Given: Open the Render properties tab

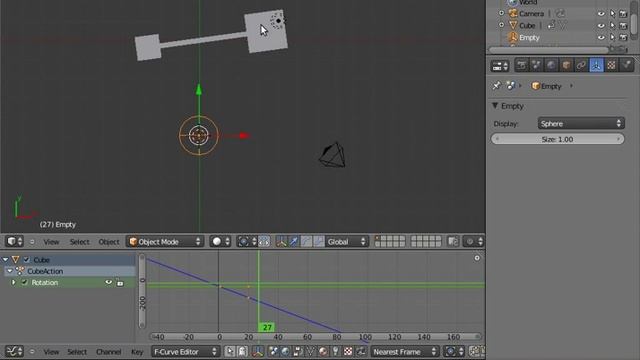Looking at the screenshot, I should click(x=522, y=65).
